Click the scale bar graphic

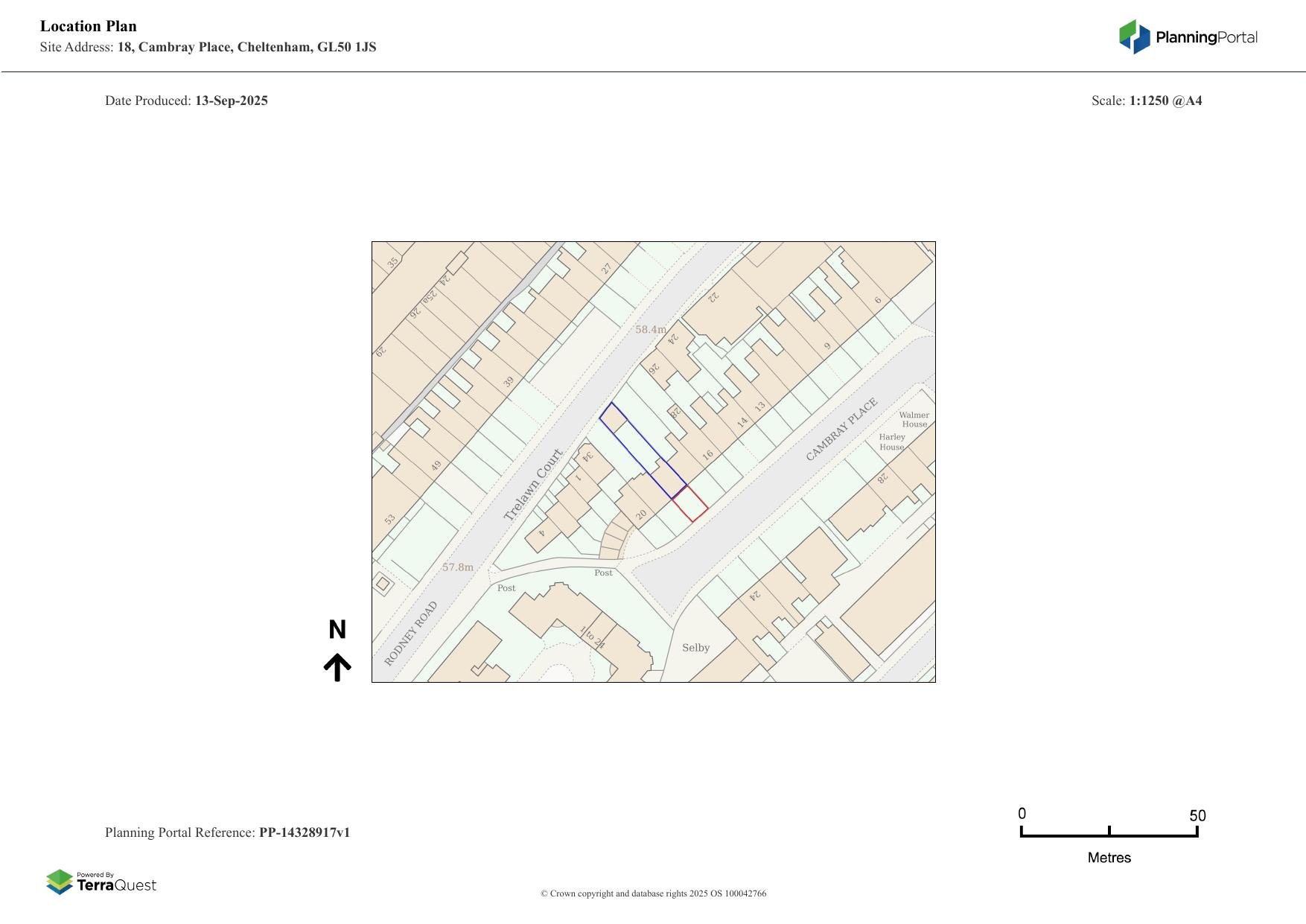(x=1109, y=832)
